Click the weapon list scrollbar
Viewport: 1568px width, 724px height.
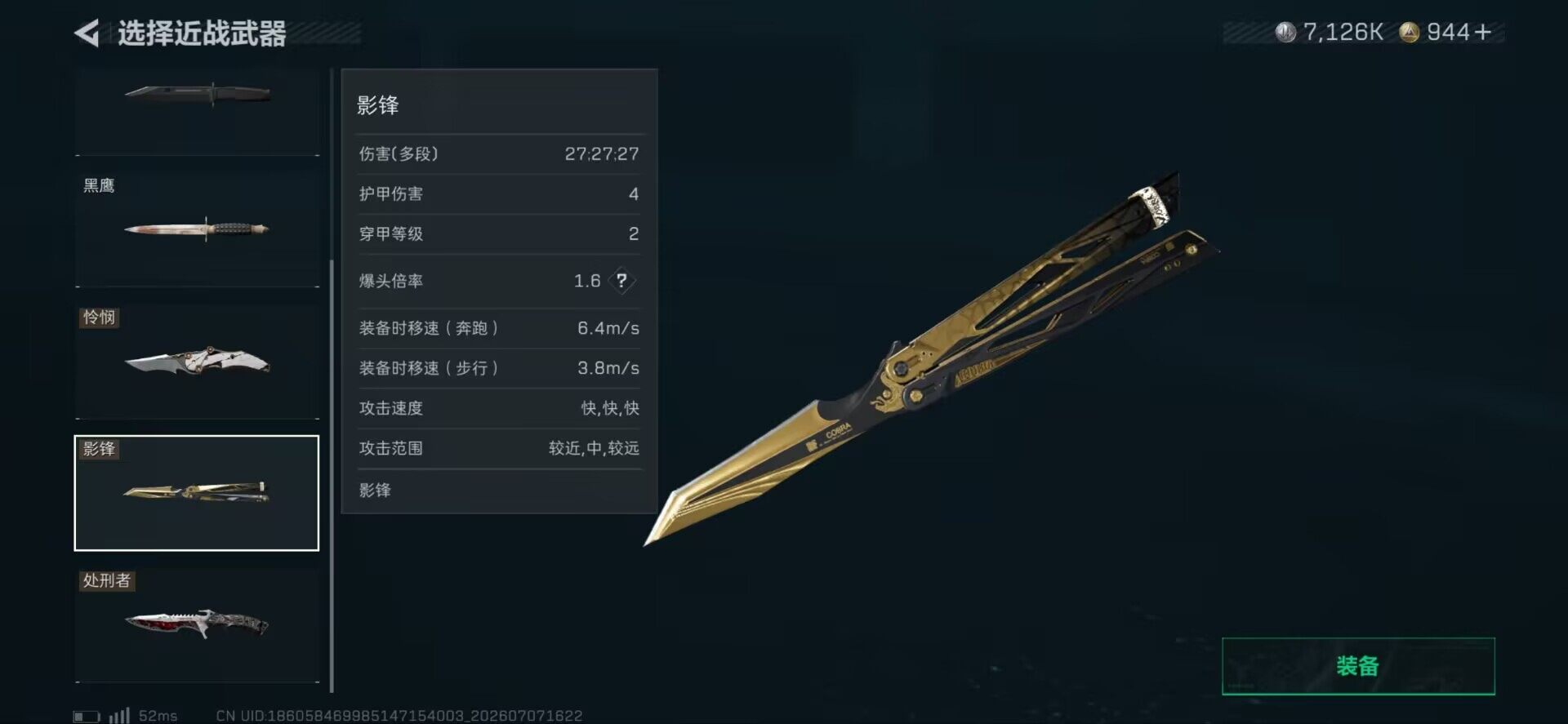point(332,473)
